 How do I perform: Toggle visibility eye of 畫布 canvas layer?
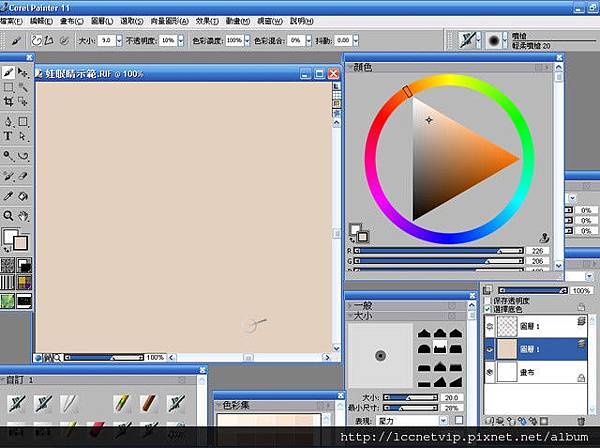pos(489,372)
